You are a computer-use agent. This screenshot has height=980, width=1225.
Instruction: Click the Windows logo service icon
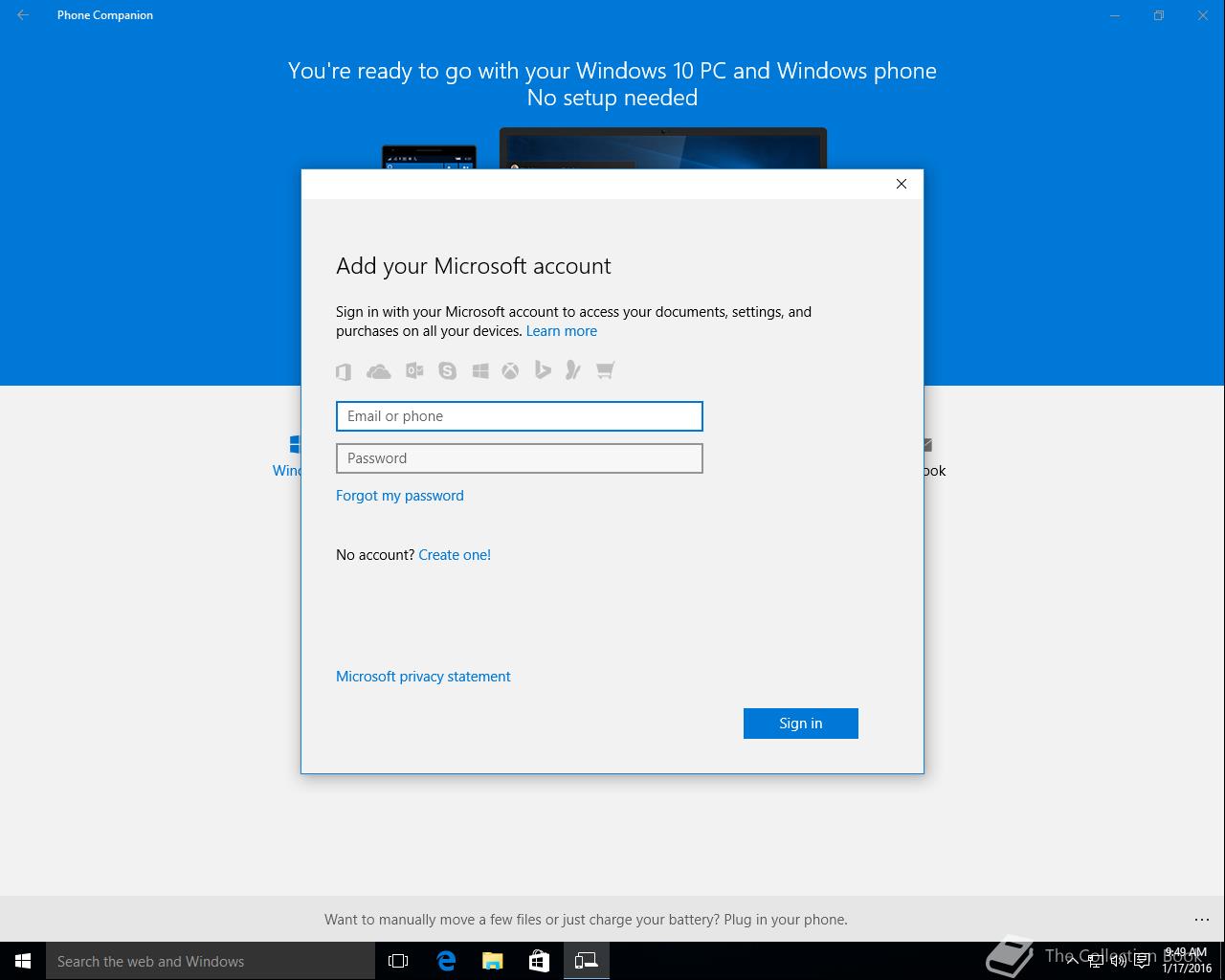480,370
